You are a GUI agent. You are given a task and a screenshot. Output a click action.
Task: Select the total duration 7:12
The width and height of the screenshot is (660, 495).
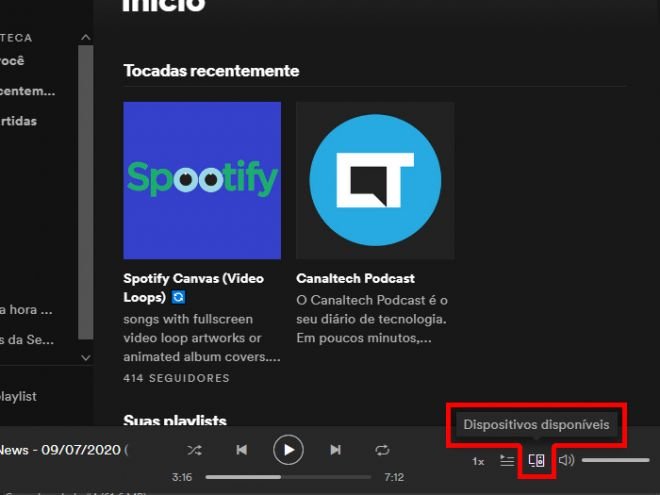394,477
